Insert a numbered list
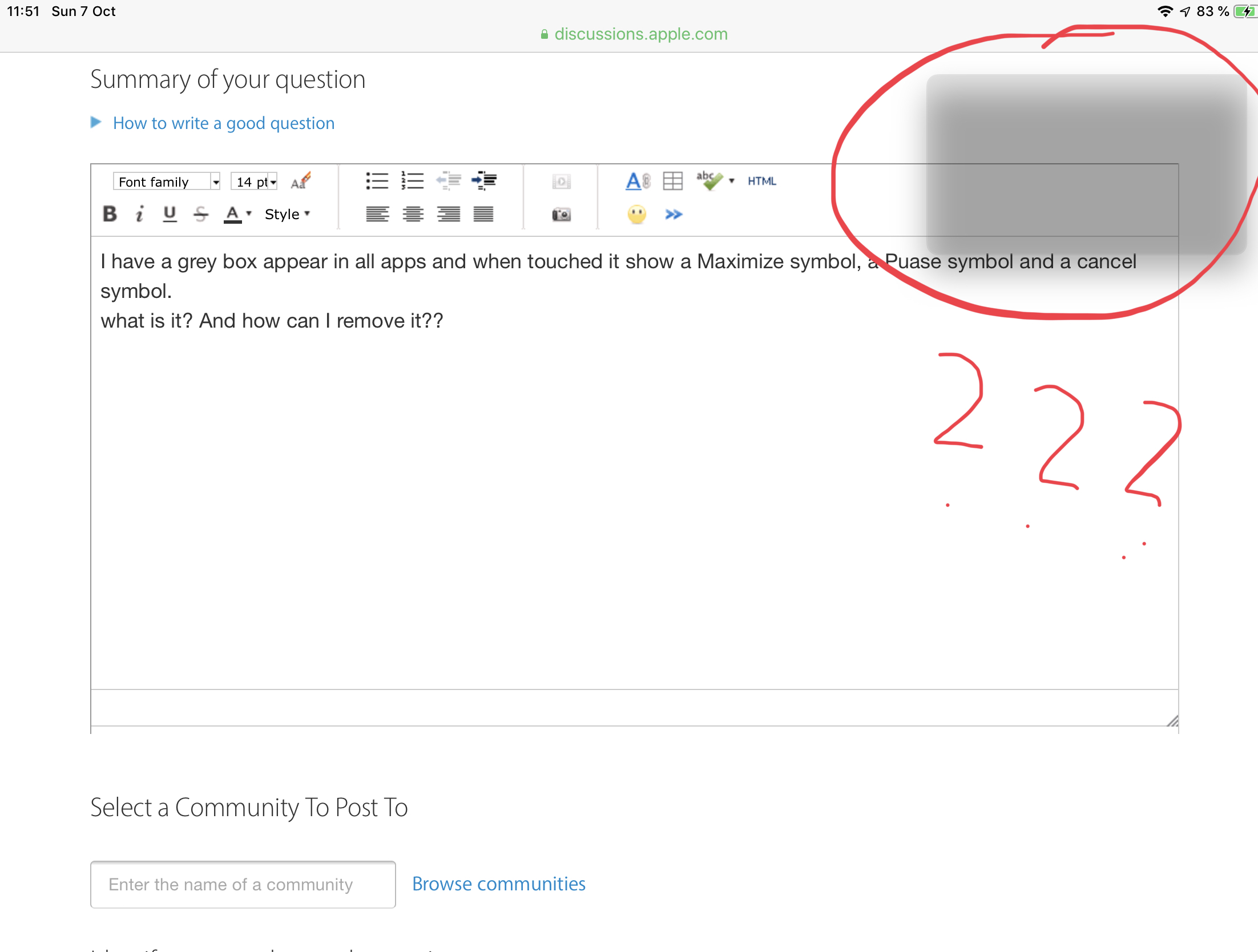 coord(412,181)
